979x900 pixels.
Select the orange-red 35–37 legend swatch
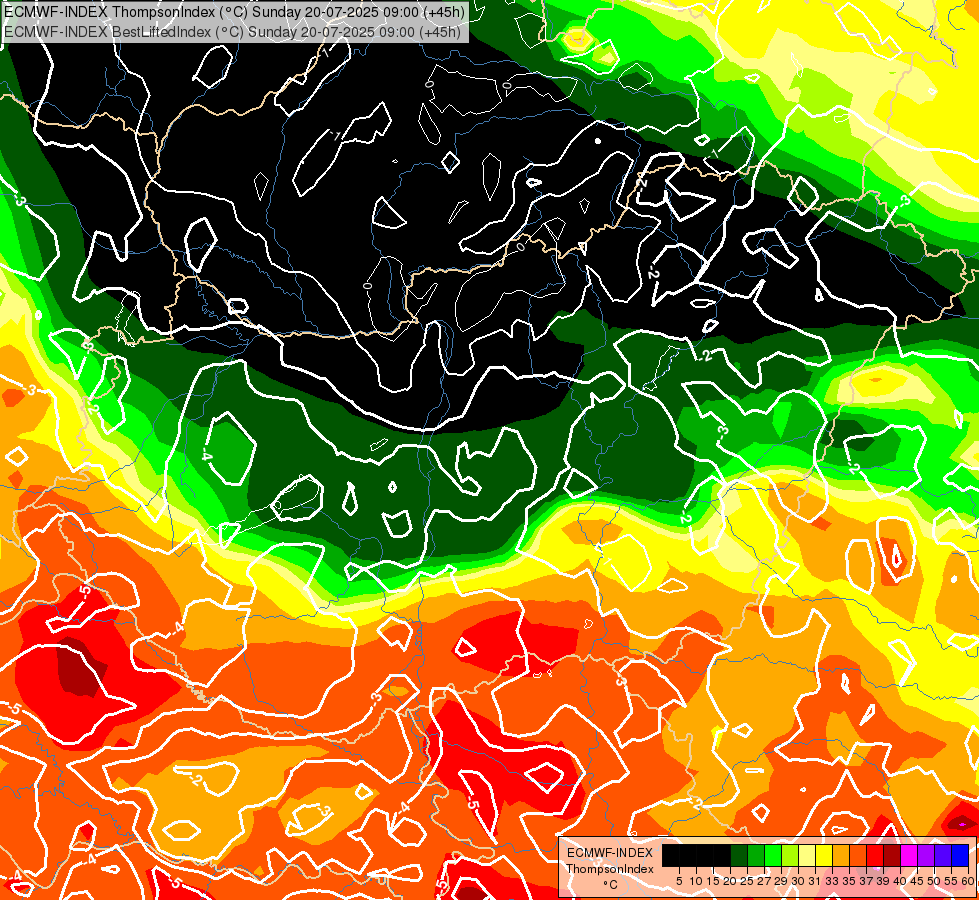(x=858, y=856)
